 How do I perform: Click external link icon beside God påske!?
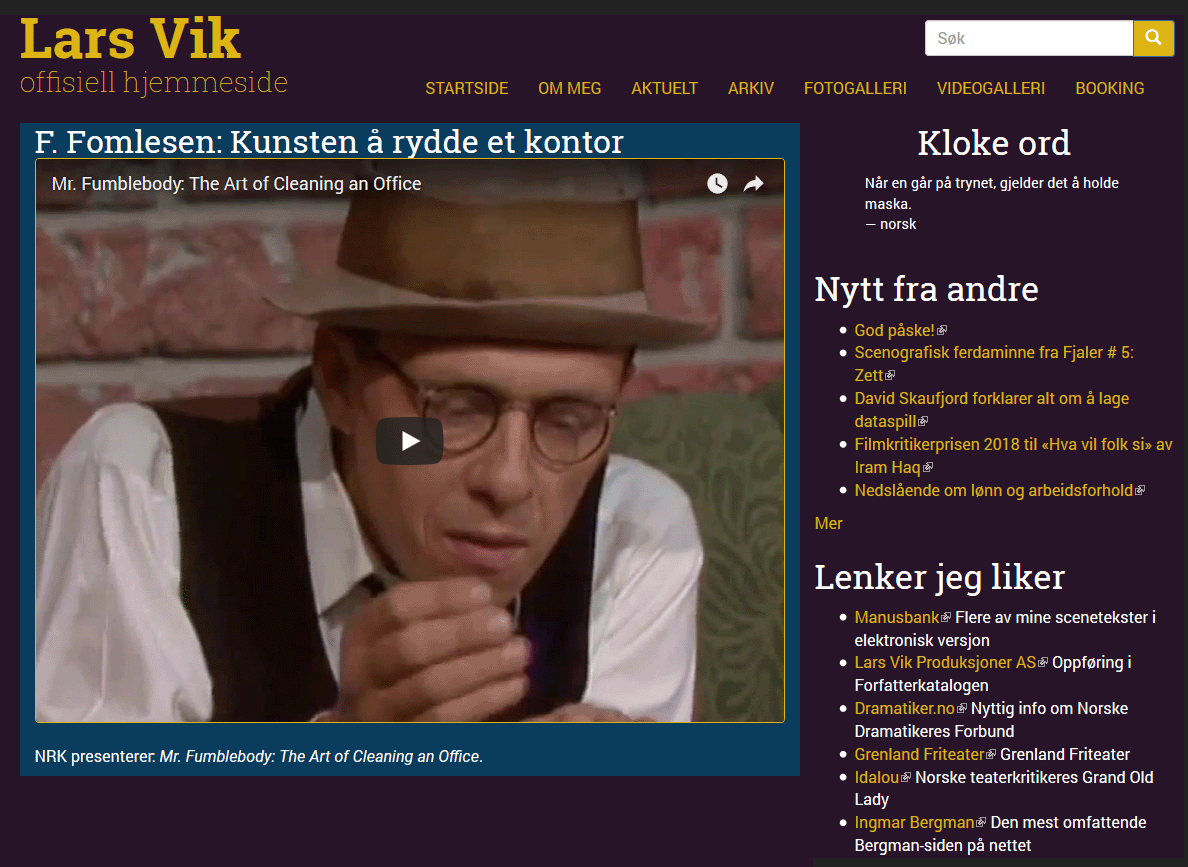(x=942, y=330)
